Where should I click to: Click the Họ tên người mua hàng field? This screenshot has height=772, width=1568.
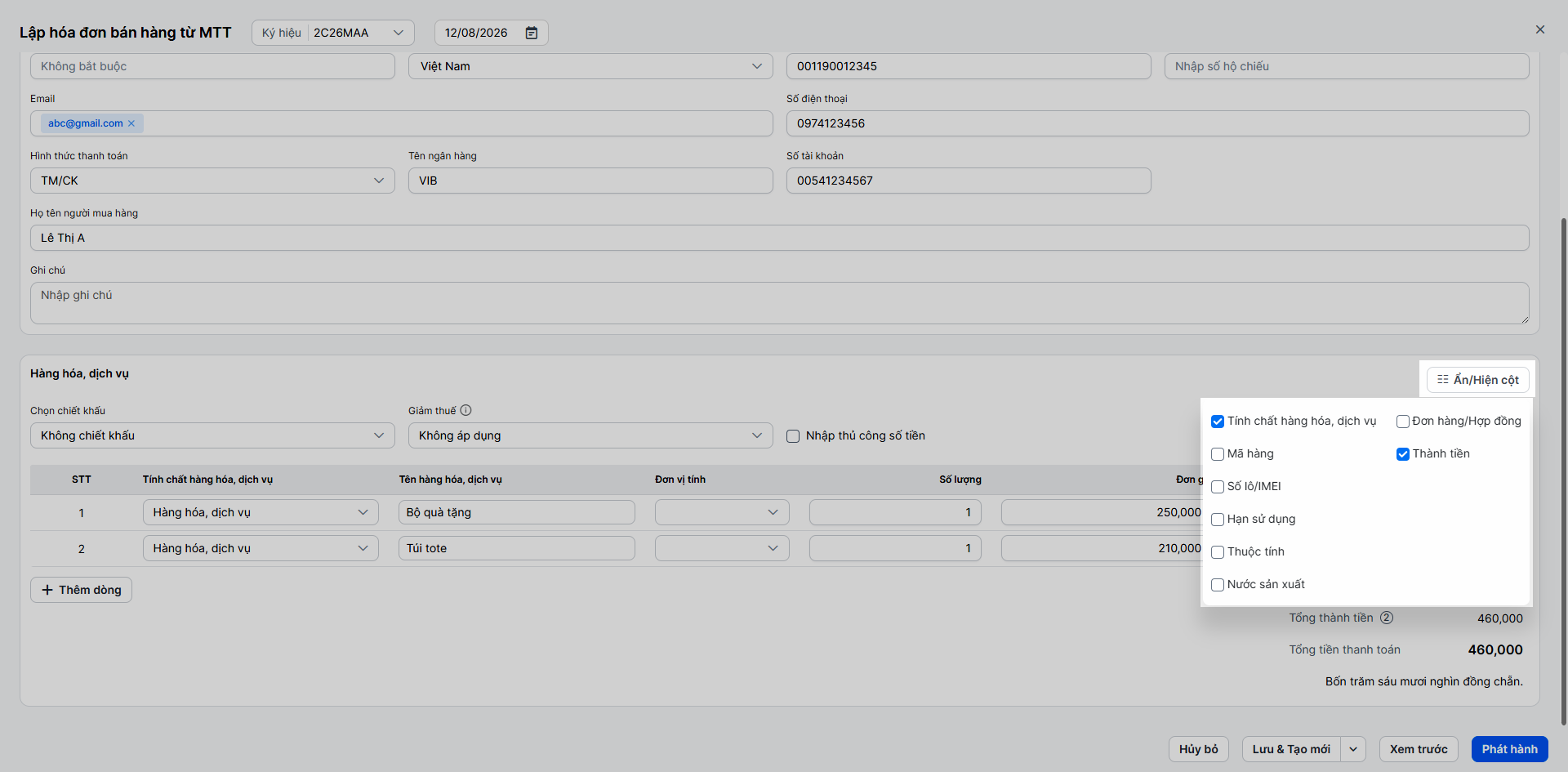[780, 238]
